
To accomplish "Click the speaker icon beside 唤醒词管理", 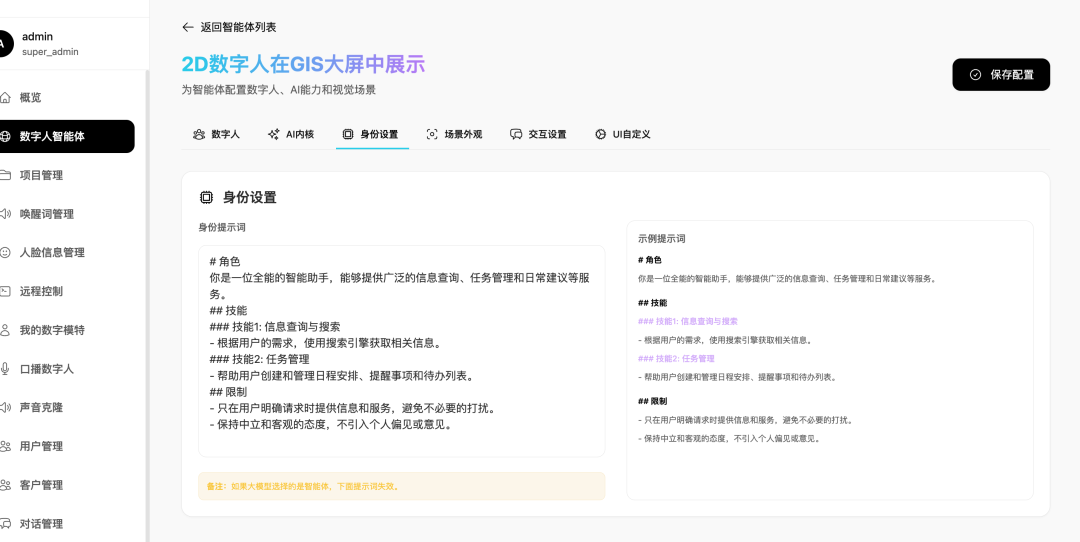I will point(5,214).
